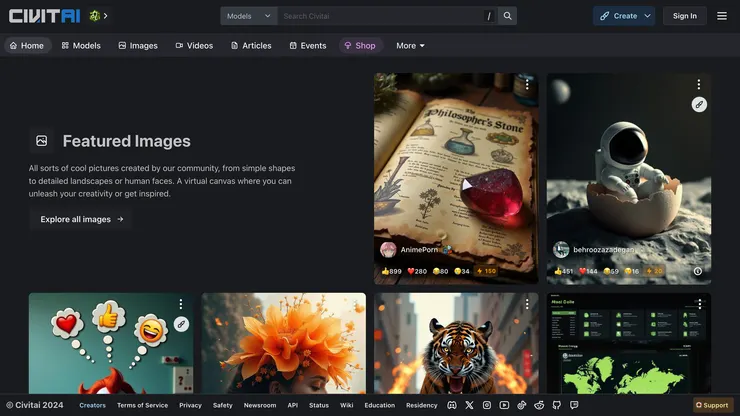
Task: Expand the More navigation dropdown
Action: [x=410, y=46]
